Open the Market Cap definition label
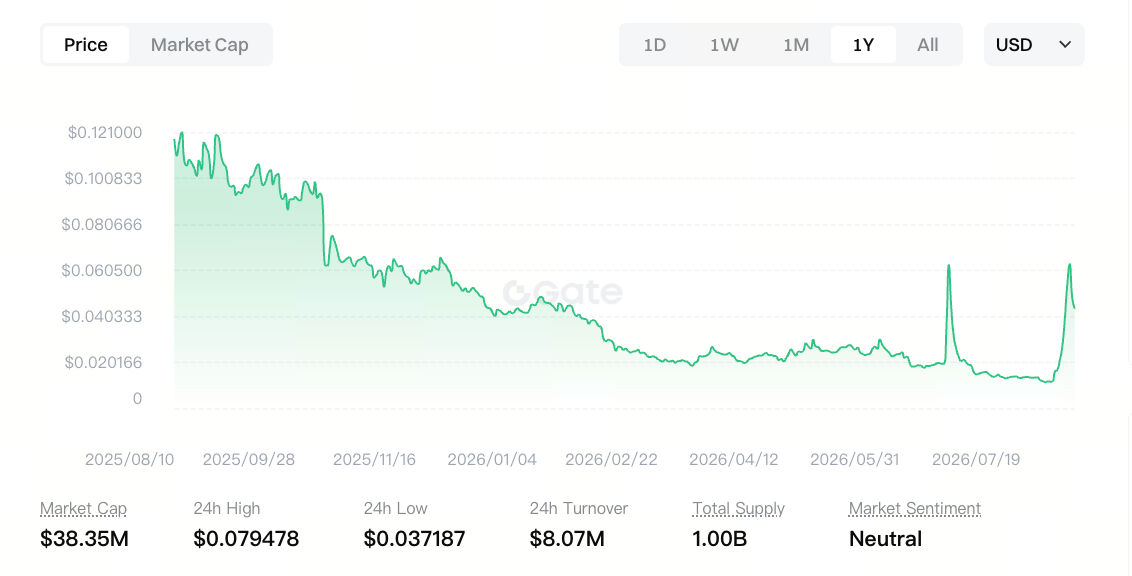1132x576 pixels. [x=84, y=509]
